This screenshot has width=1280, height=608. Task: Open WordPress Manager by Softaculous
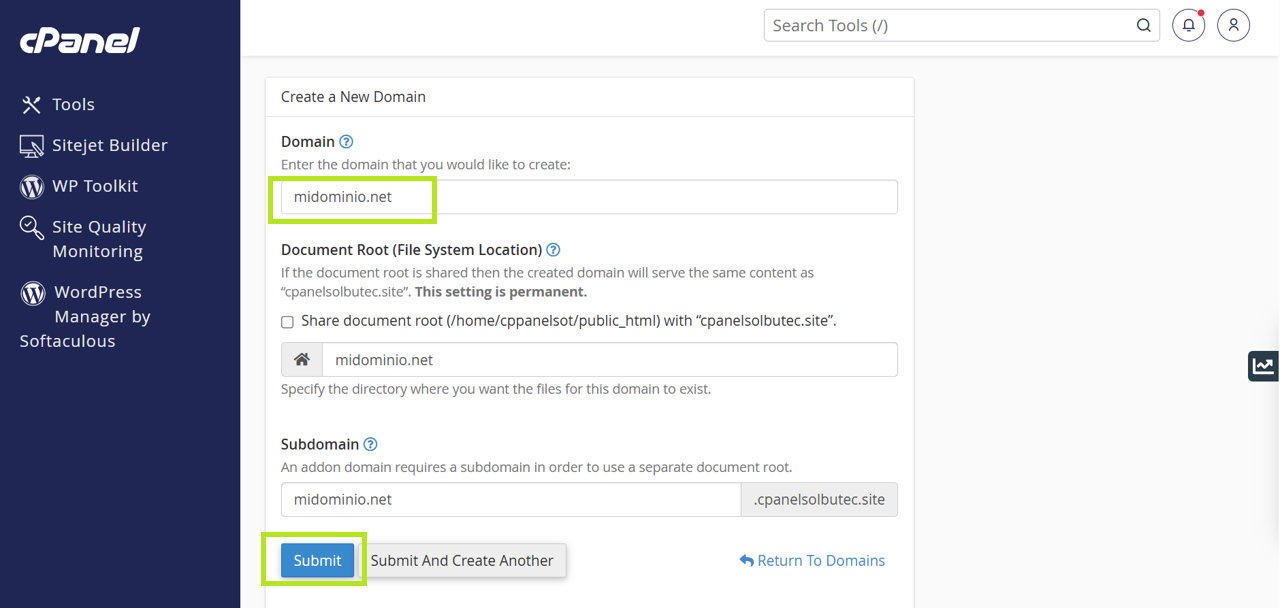click(x=97, y=316)
